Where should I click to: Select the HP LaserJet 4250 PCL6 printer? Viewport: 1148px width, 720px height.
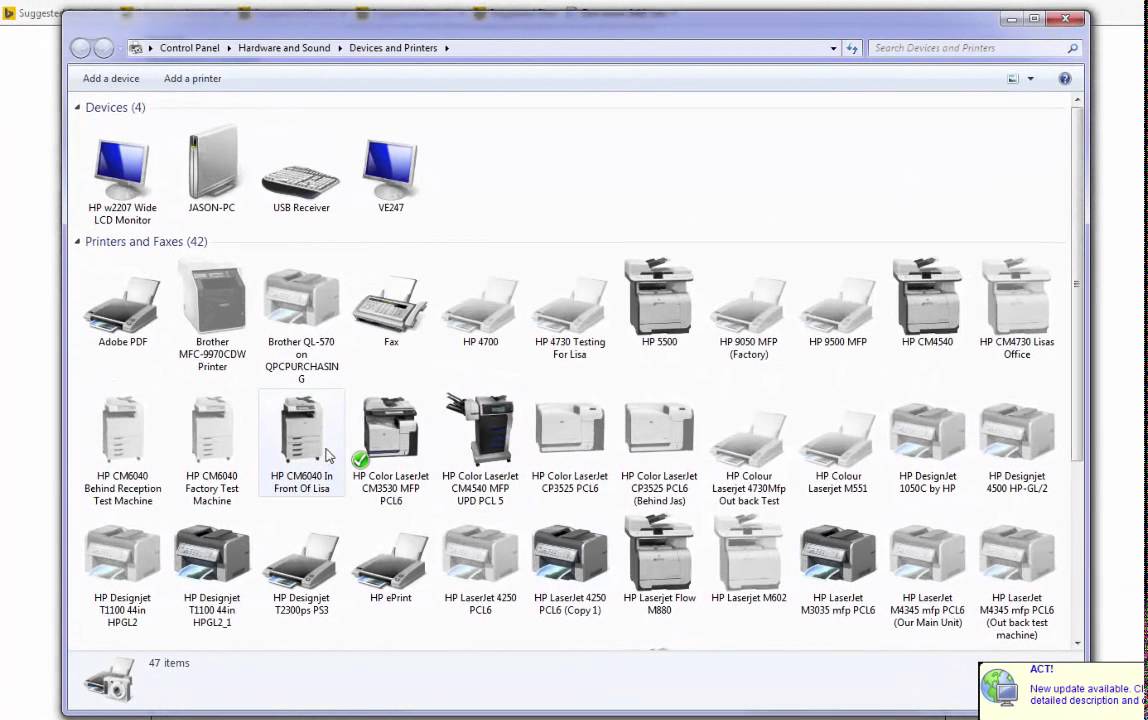[x=480, y=569]
